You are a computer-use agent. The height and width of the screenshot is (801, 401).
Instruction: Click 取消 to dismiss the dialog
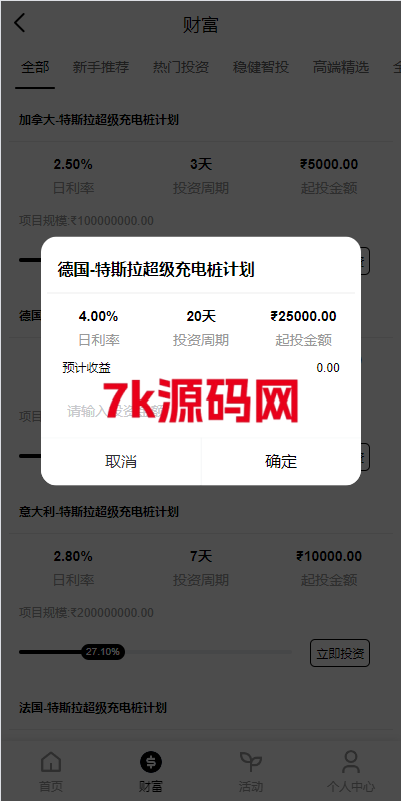[x=121, y=461]
